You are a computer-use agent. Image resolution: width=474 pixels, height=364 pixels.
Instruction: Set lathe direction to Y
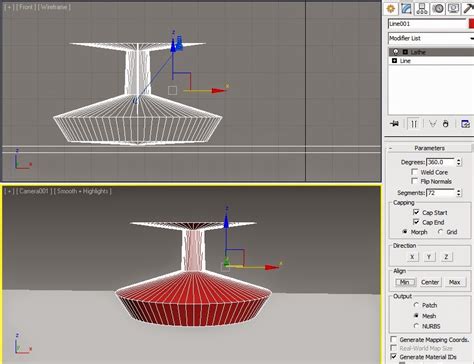[x=429, y=257]
